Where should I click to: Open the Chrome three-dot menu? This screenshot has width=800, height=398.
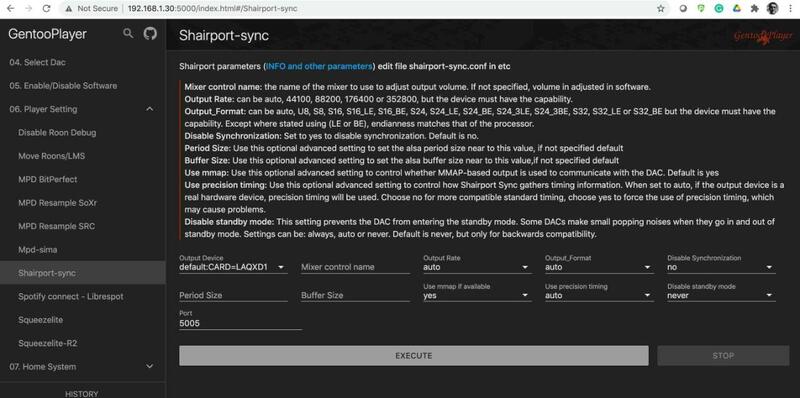(x=790, y=9)
